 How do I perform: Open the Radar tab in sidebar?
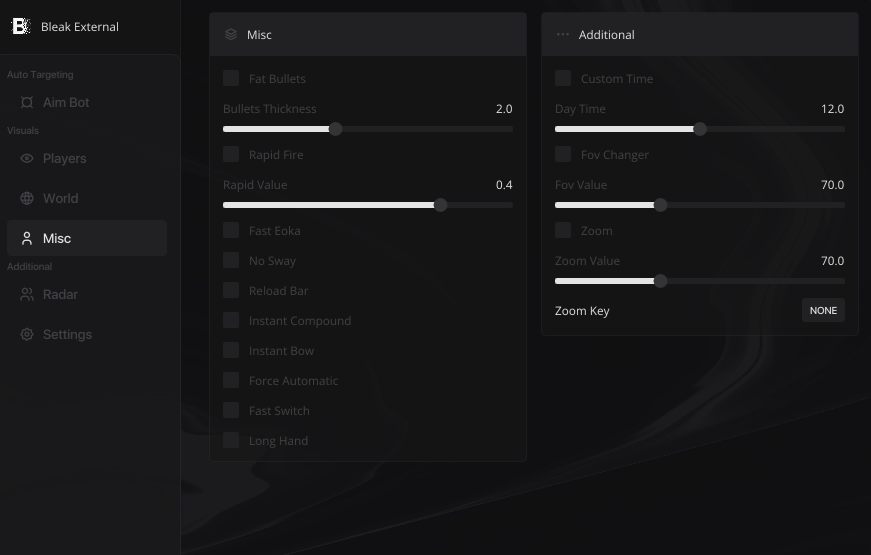[x=60, y=295]
